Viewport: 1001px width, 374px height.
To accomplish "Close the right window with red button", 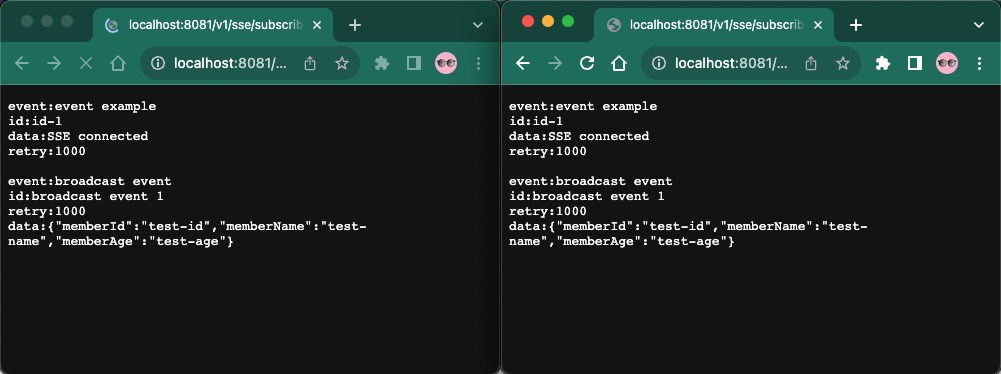I will (x=527, y=21).
